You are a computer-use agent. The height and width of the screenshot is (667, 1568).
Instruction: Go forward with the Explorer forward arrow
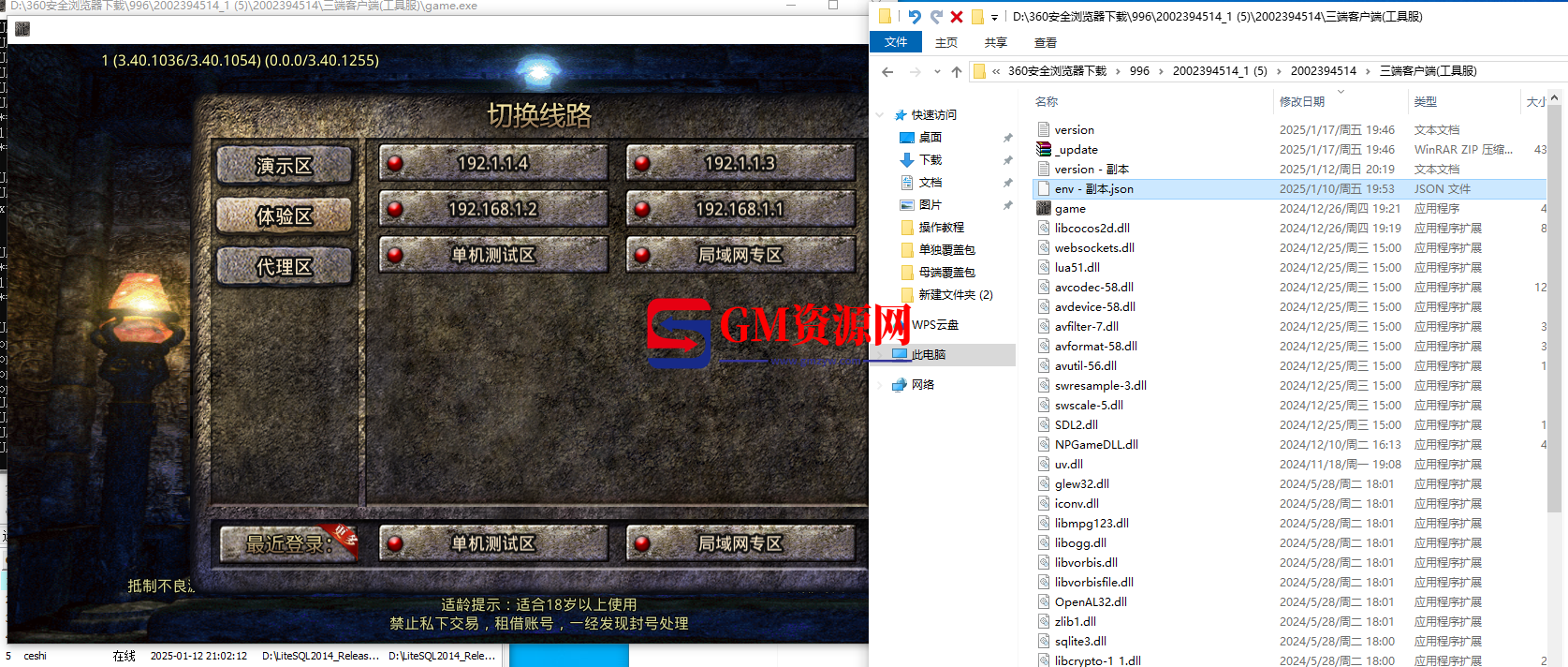[x=915, y=71]
